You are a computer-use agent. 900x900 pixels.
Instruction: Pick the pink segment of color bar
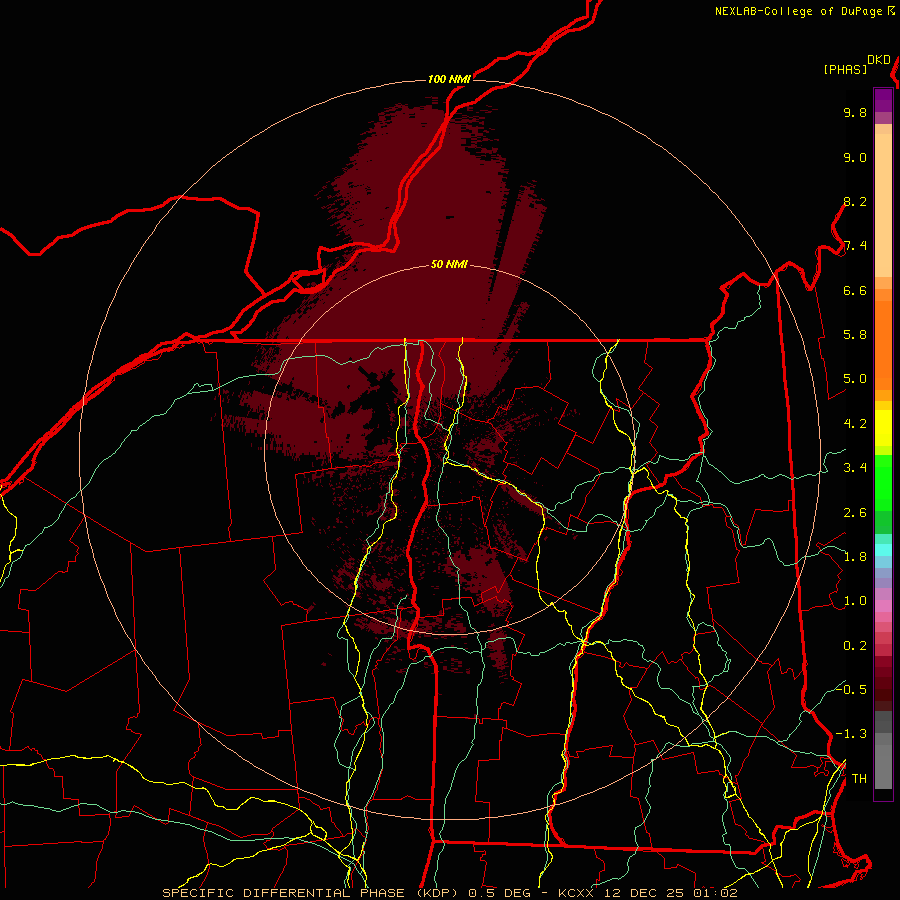pos(883,606)
